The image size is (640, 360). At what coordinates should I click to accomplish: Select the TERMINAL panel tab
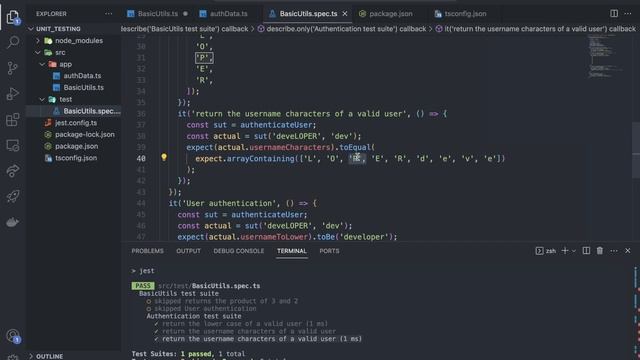(x=291, y=251)
